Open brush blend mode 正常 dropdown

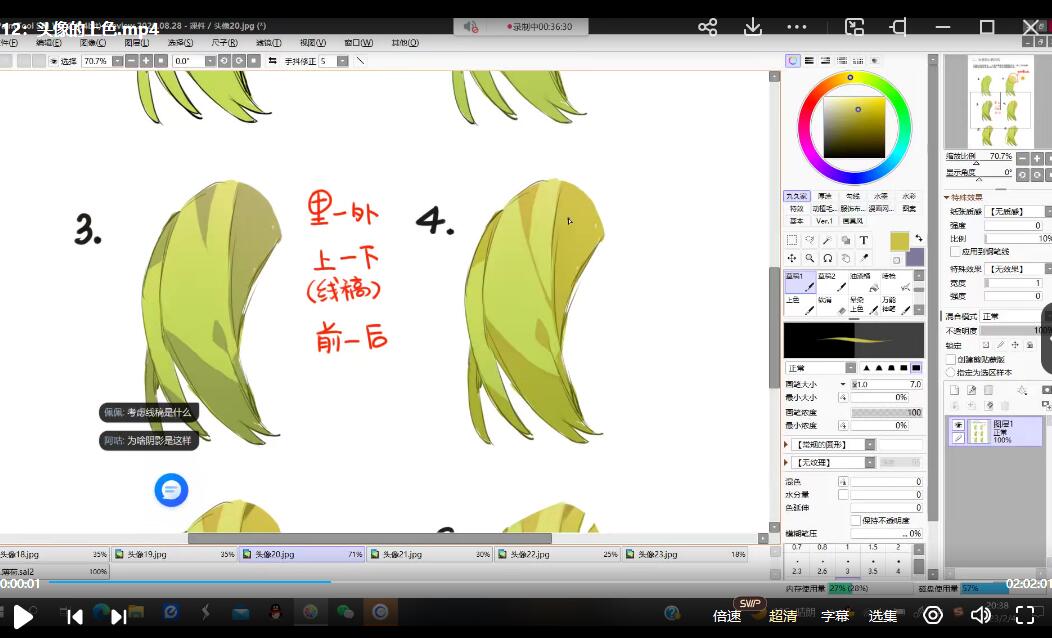[851, 368]
